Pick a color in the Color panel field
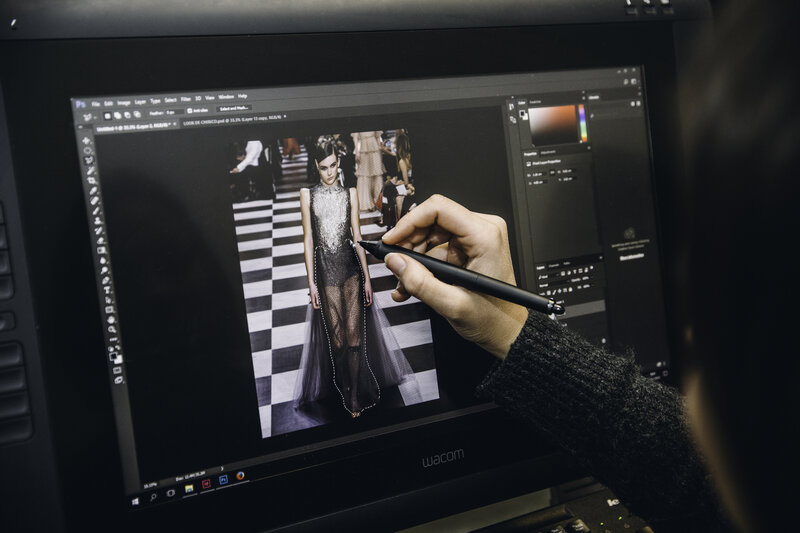 [x=553, y=125]
